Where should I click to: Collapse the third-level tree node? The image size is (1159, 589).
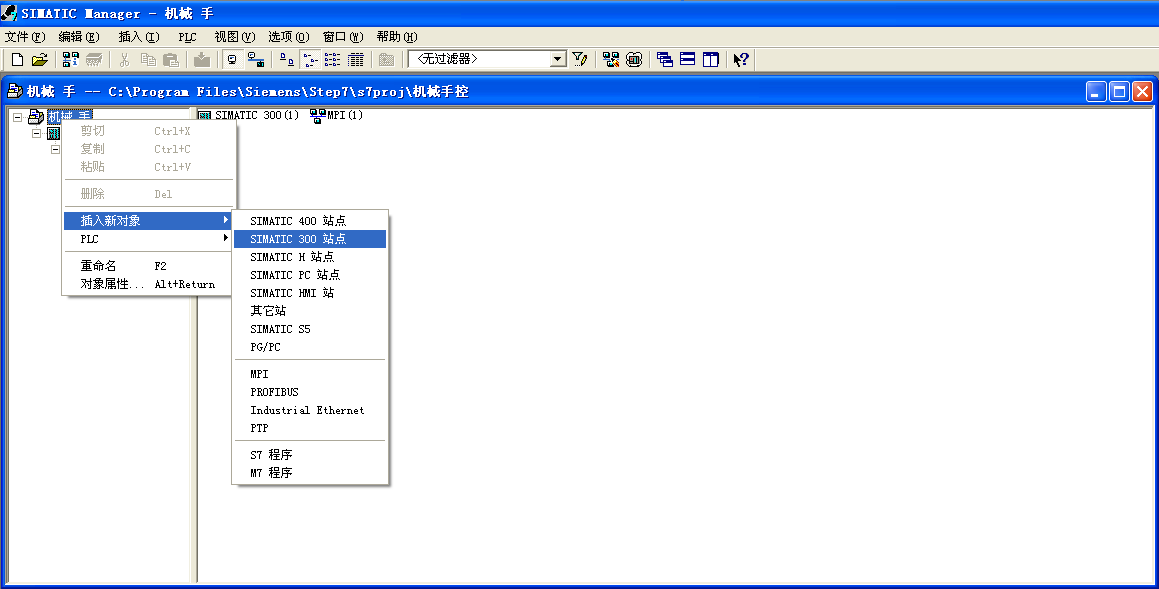click(x=55, y=149)
